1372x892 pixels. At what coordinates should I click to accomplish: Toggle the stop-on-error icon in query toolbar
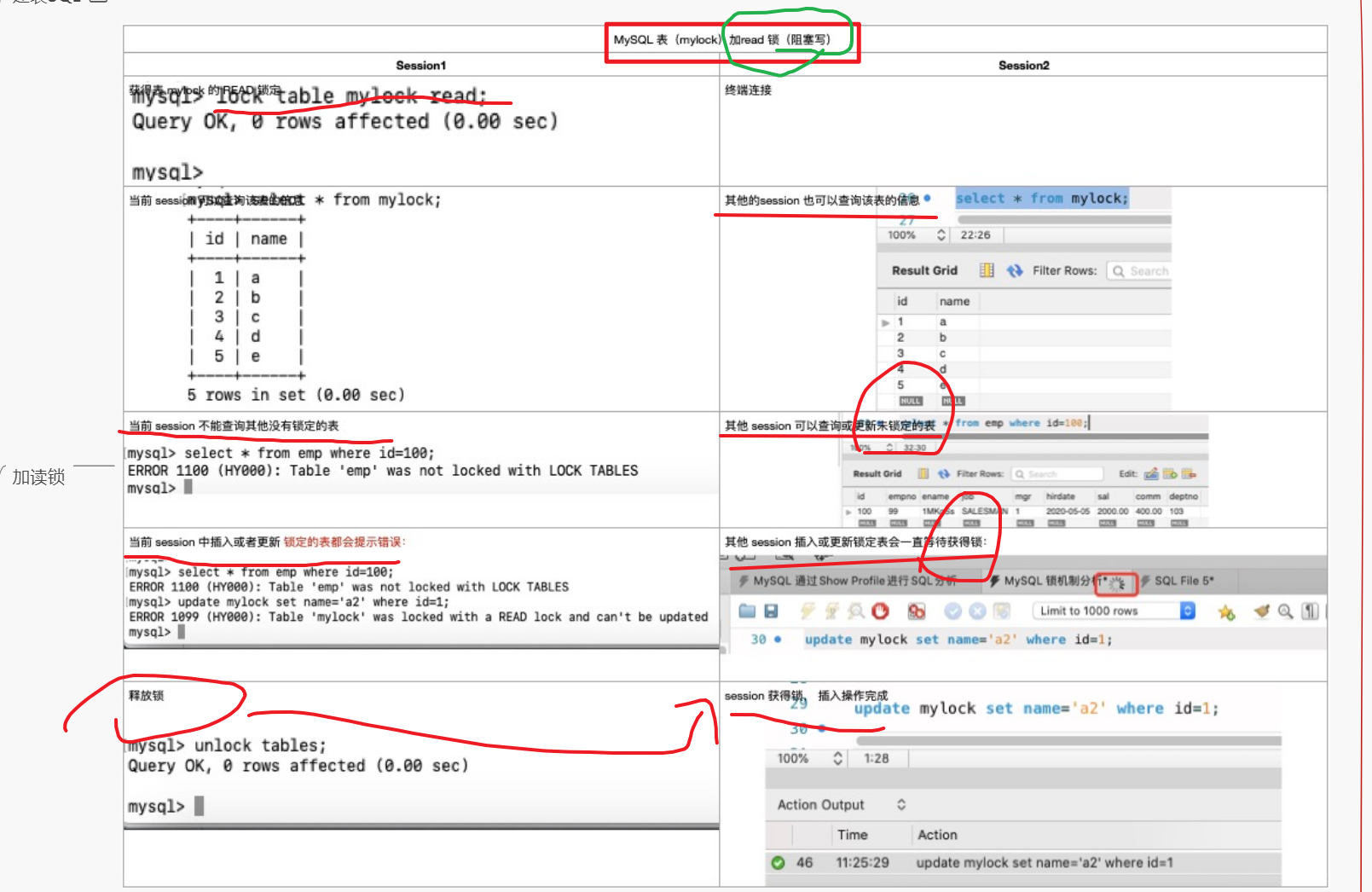click(917, 611)
